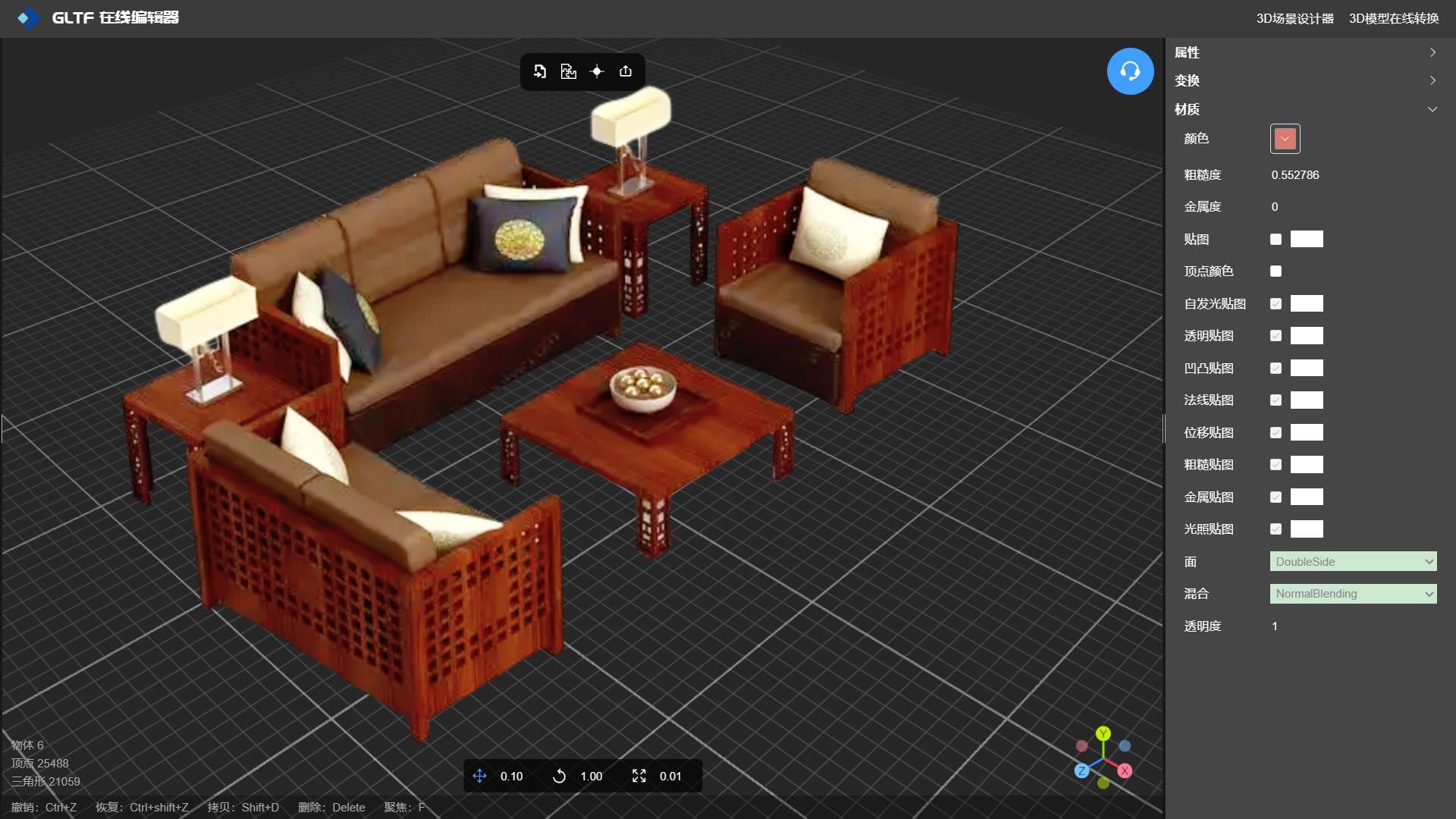Uncheck the 法线贴图 checkbox
This screenshot has height=819, width=1456.
pyautogui.click(x=1276, y=400)
